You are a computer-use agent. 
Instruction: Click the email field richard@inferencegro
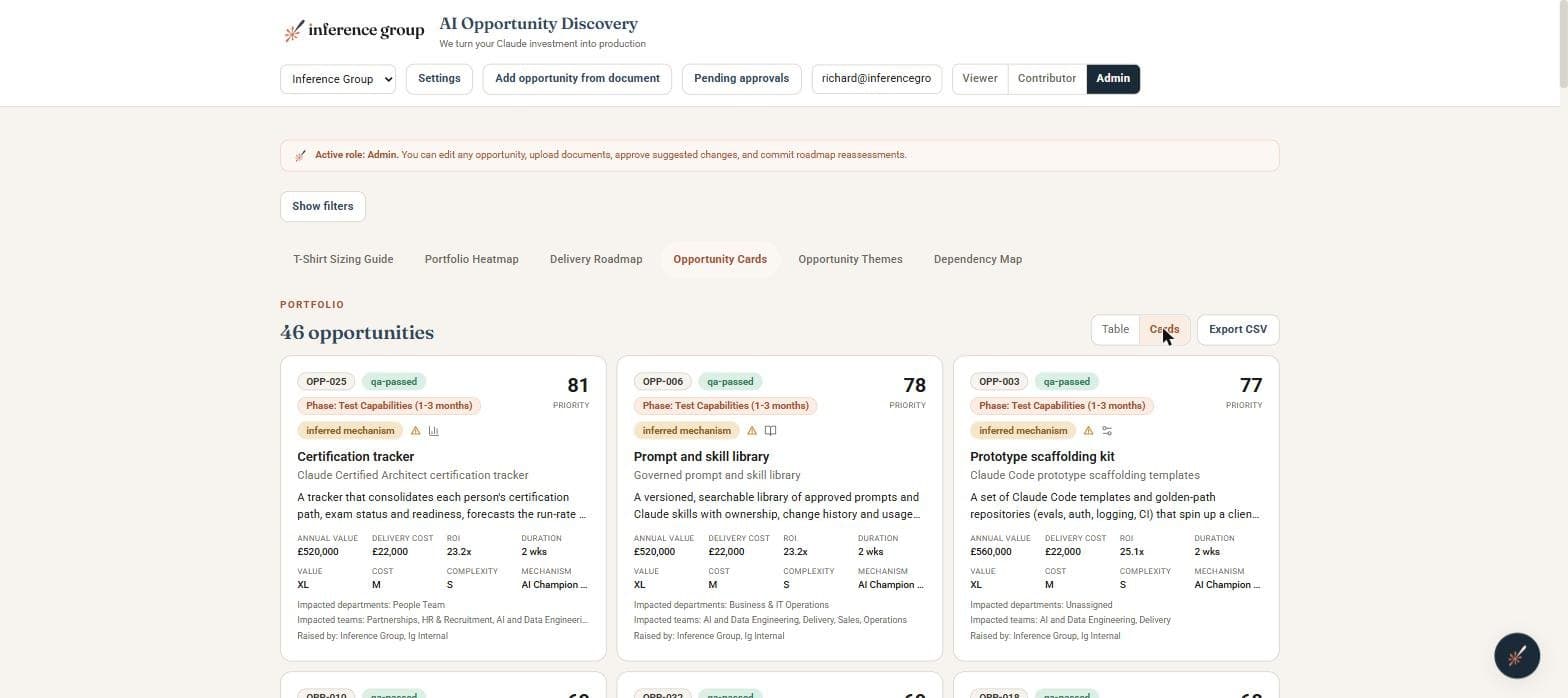tap(877, 79)
